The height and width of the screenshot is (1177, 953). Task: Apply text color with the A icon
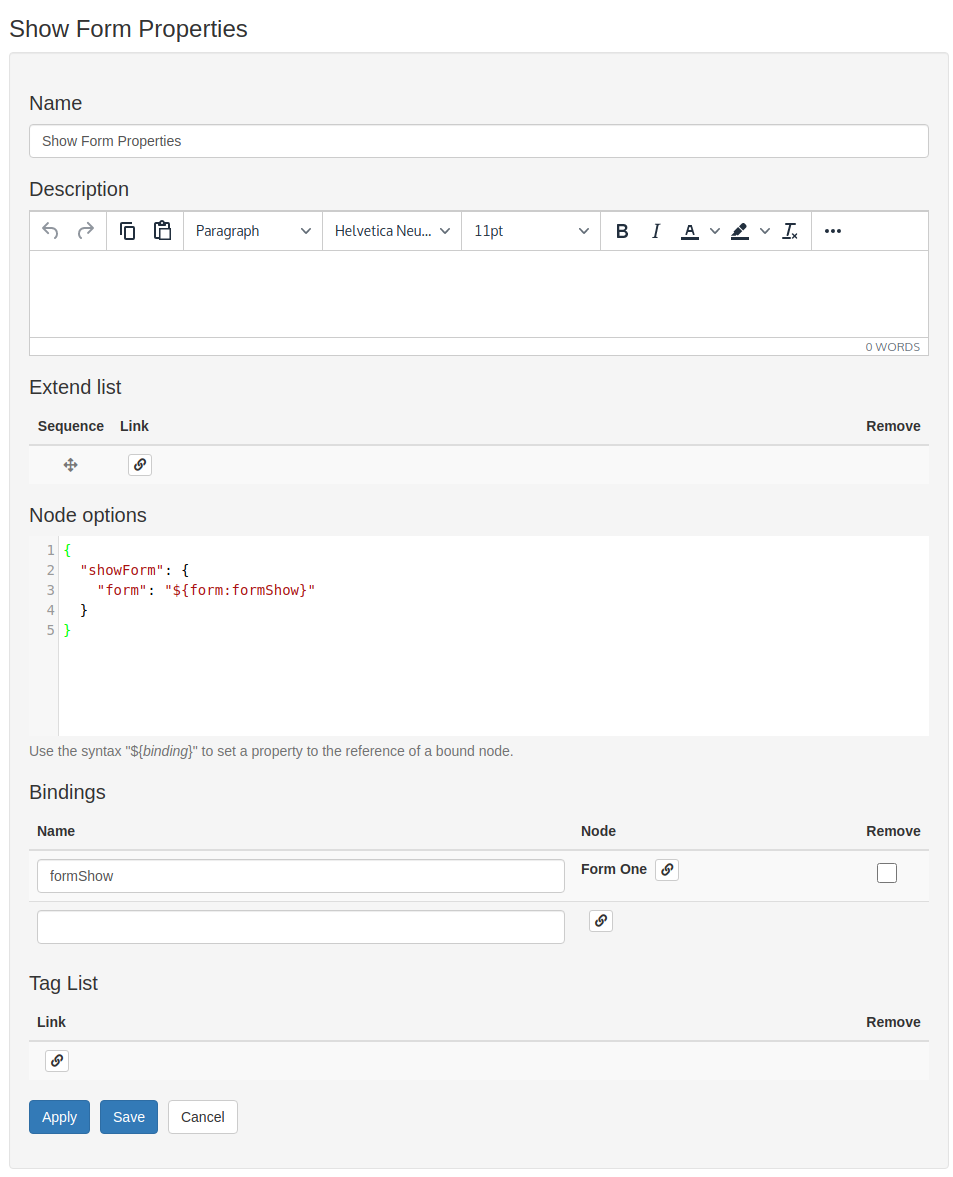[x=690, y=231]
